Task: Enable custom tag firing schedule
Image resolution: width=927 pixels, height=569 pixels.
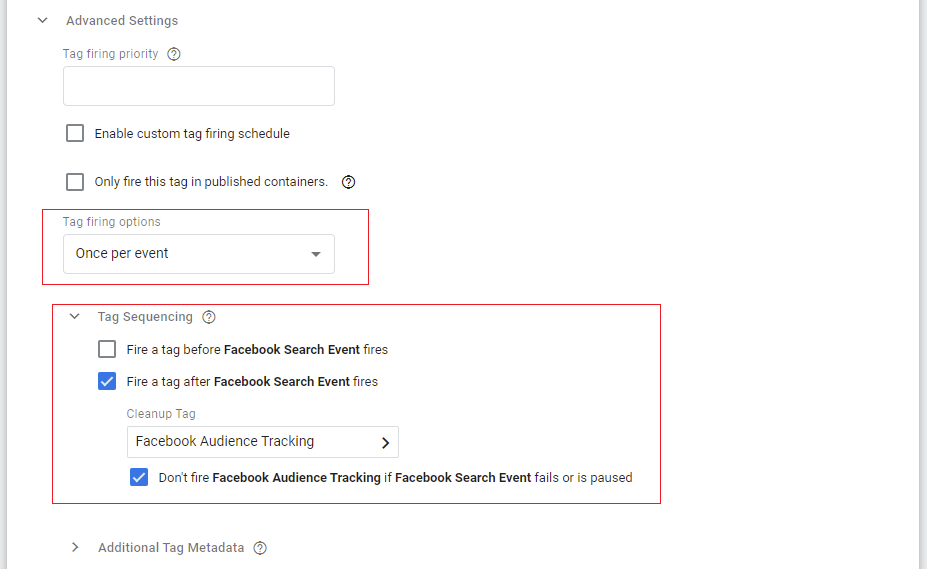Action: [75, 133]
